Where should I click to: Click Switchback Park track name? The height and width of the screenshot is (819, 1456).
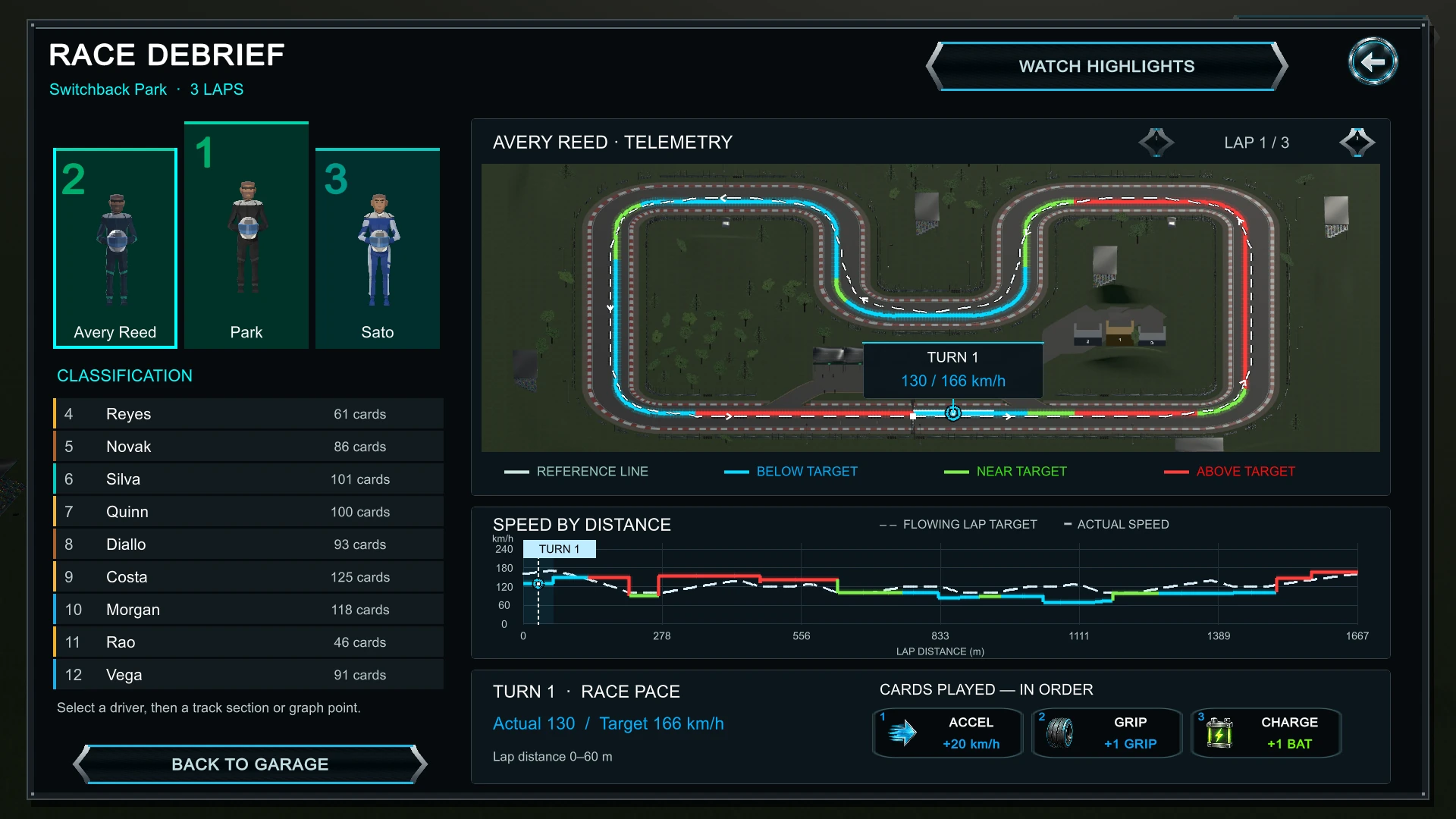(x=108, y=89)
